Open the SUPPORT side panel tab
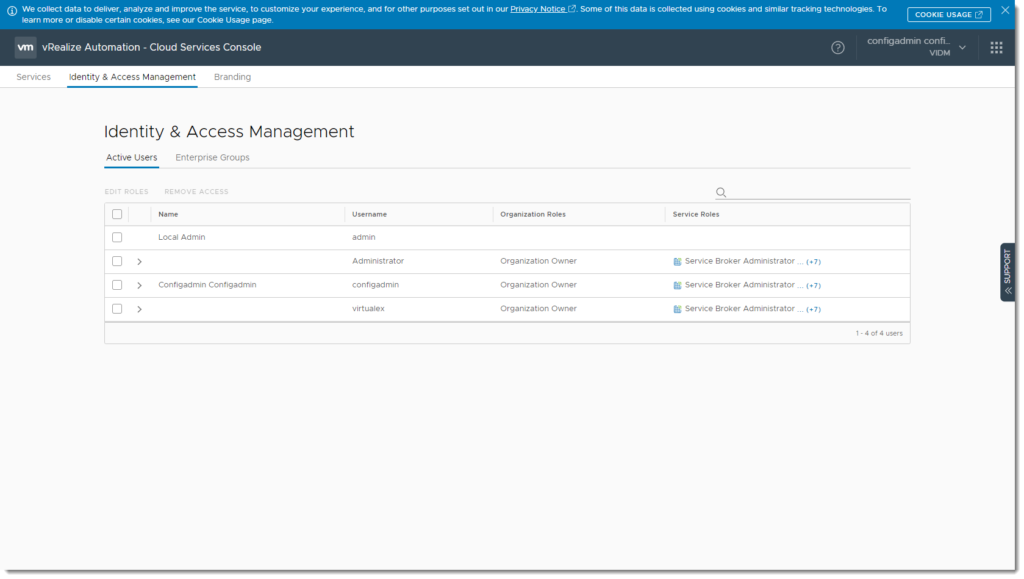 [1007, 272]
